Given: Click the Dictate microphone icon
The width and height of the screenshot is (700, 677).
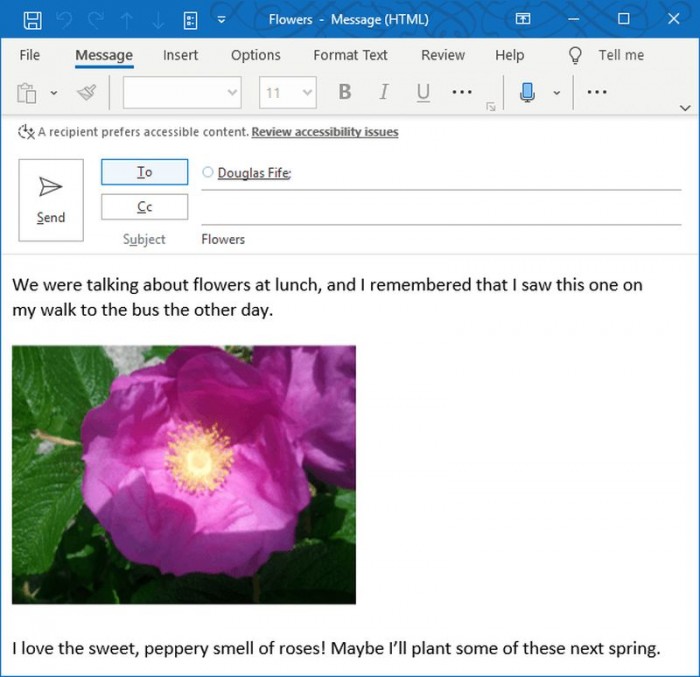Looking at the screenshot, I should coord(527,92).
